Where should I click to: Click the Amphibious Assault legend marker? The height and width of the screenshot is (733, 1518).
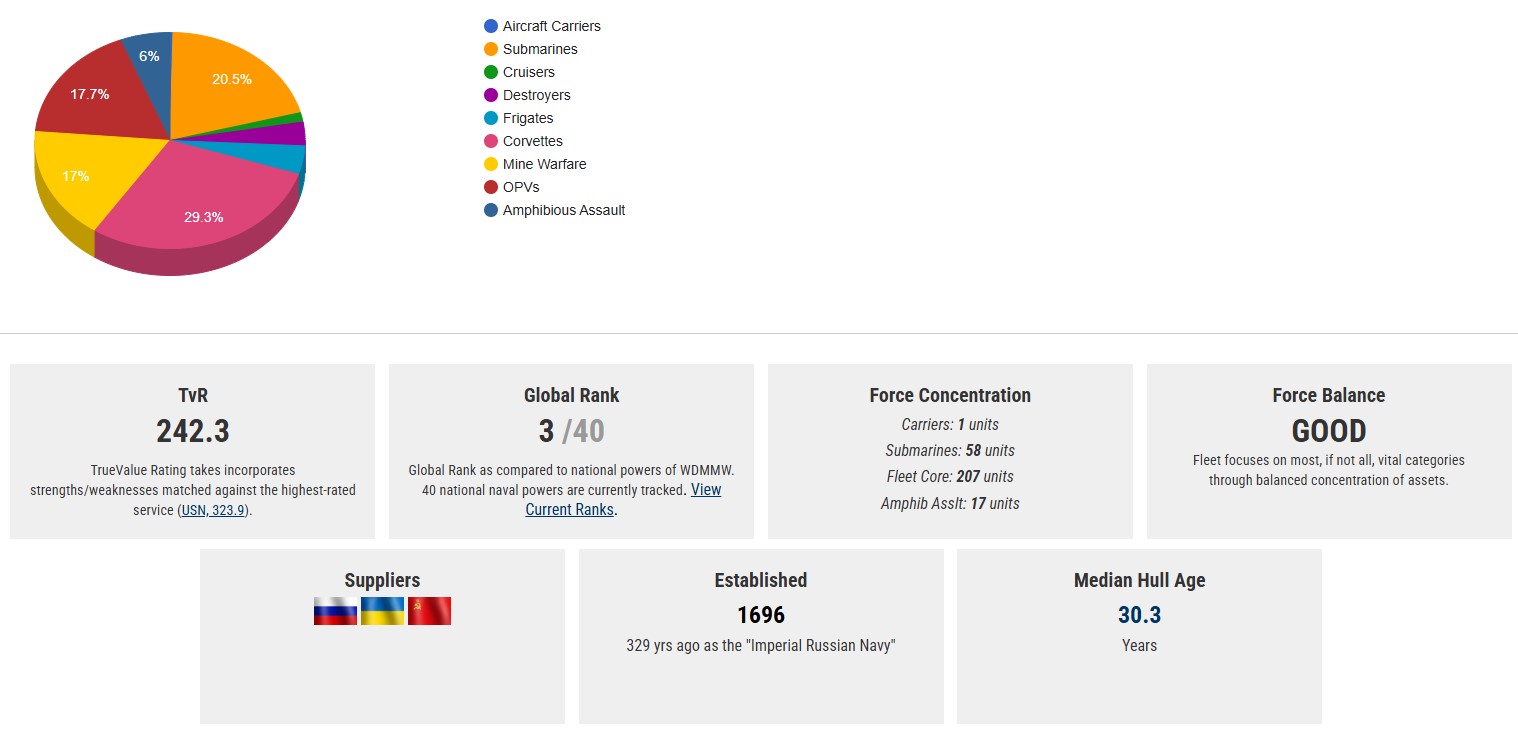491,210
